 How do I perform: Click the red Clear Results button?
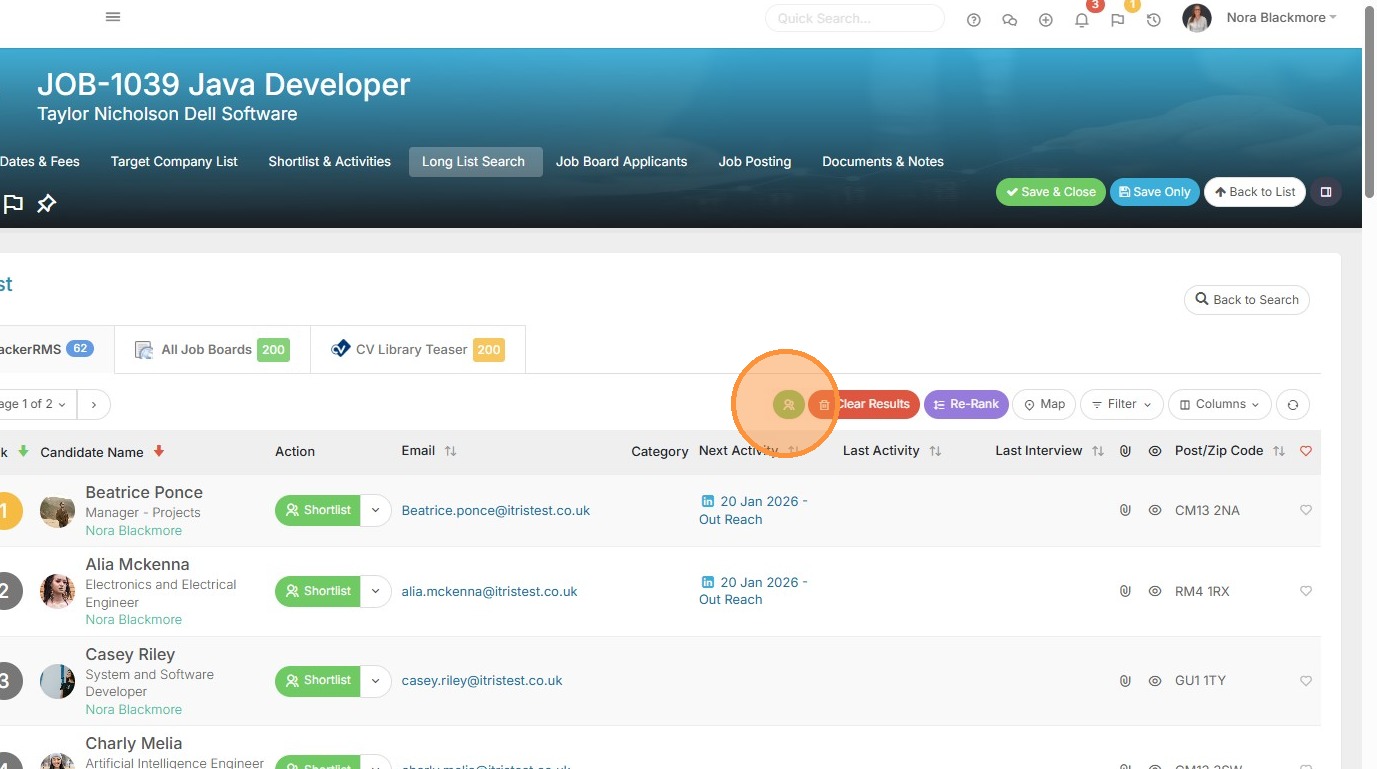864,404
